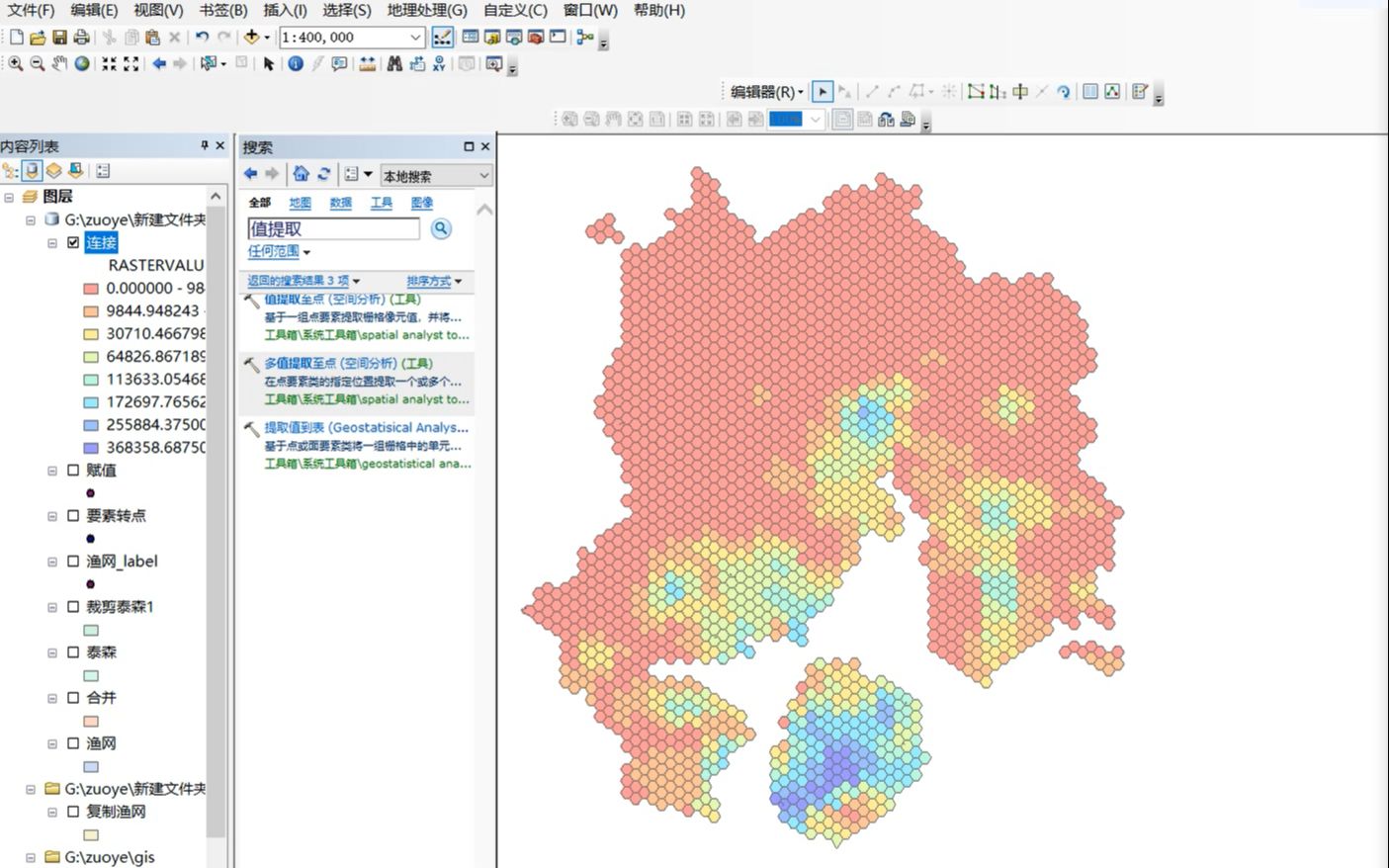Viewport: 1389px width, 868px height.
Task: Open the Find binoculars tool
Action: (x=392, y=63)
